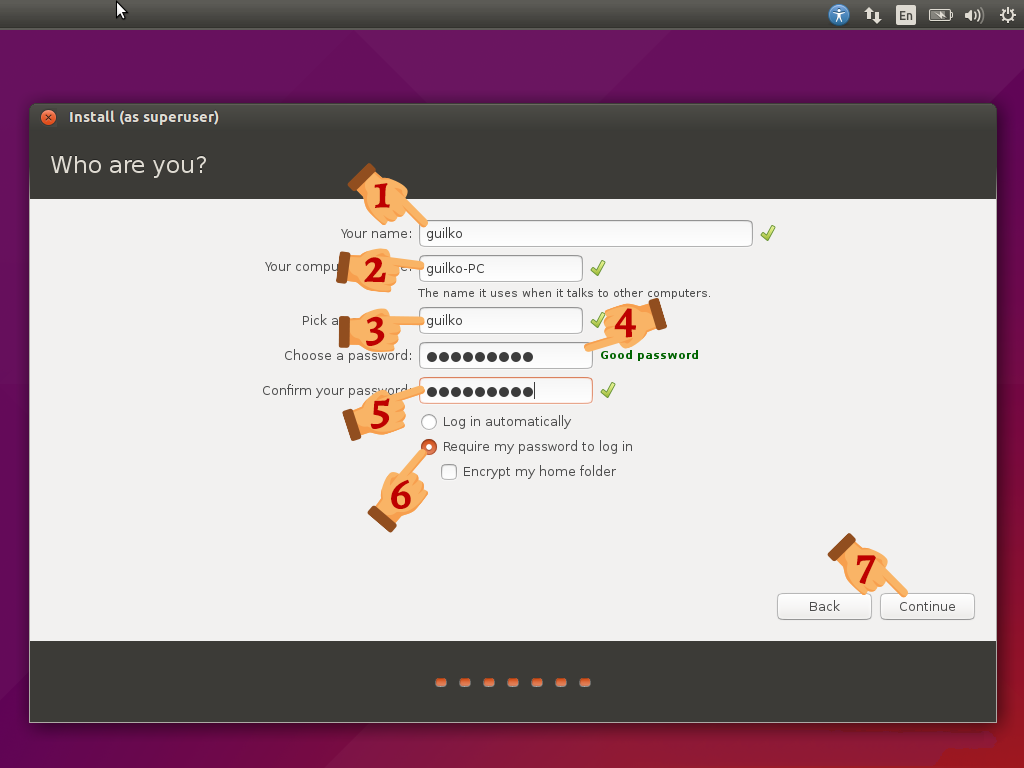1024x768 pixels.
Task: Click the green checkmark beside the username field
Action: coord(597,320)
